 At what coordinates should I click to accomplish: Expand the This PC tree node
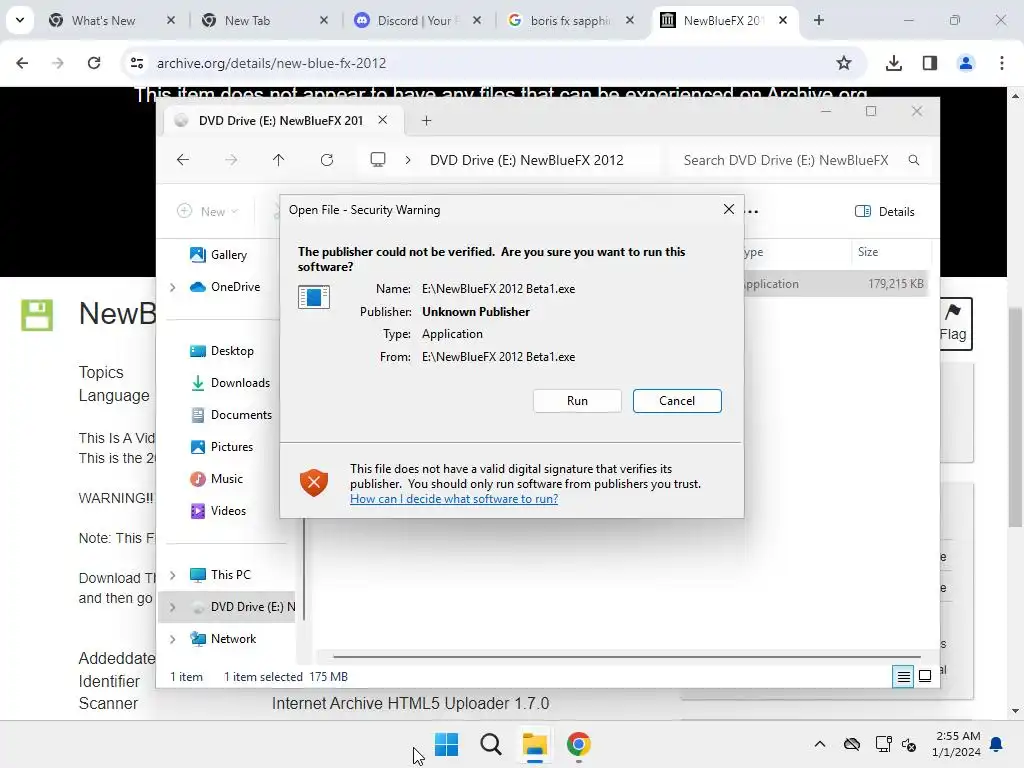(172, 575)
